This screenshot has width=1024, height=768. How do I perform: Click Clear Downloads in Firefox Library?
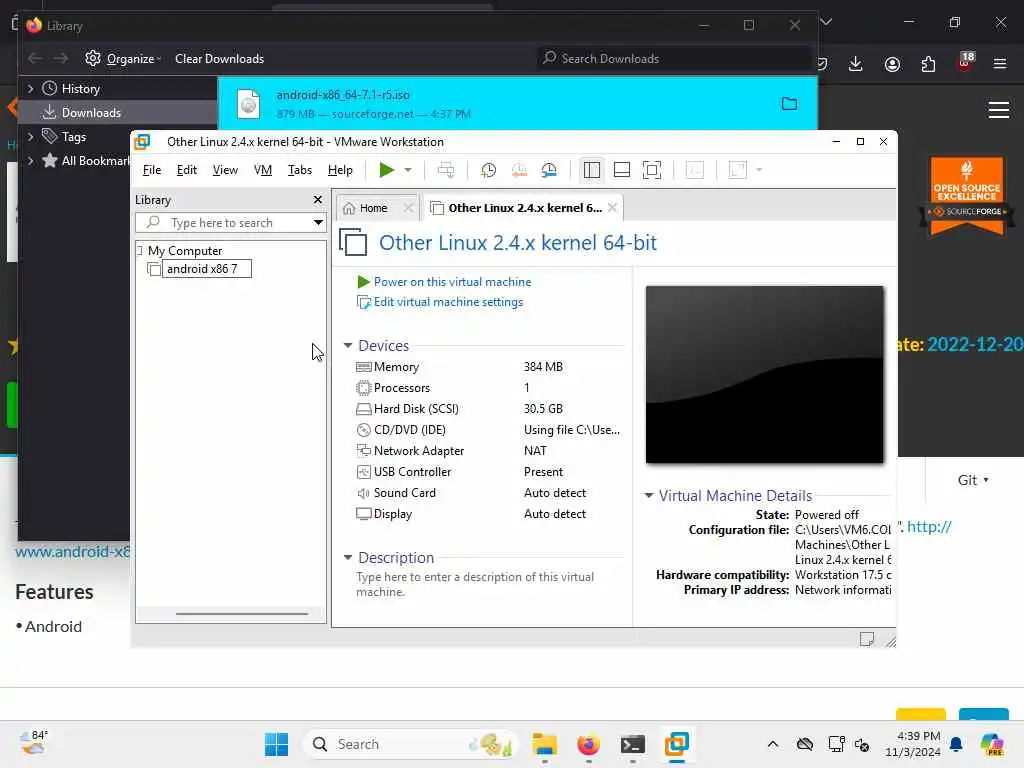[x=219, y=59]
